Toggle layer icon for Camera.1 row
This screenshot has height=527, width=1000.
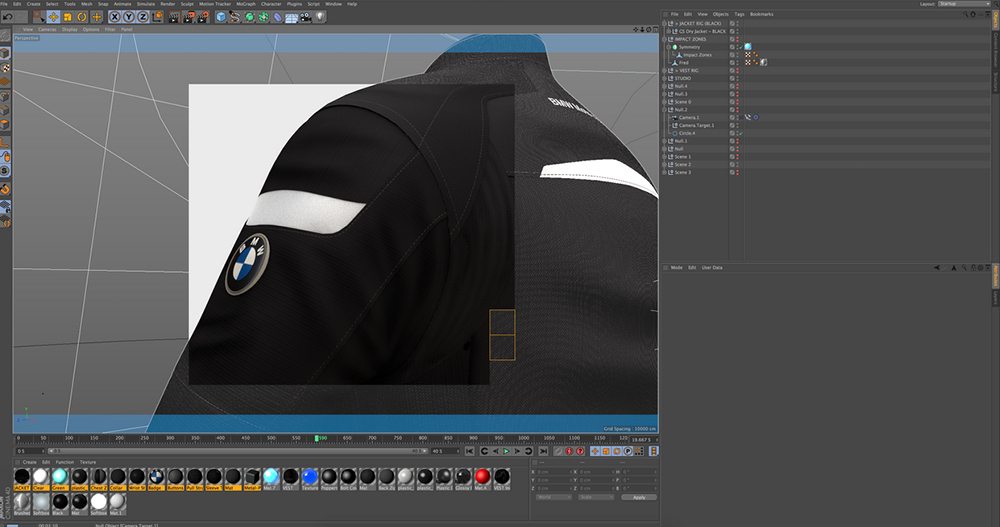point(732,117)
